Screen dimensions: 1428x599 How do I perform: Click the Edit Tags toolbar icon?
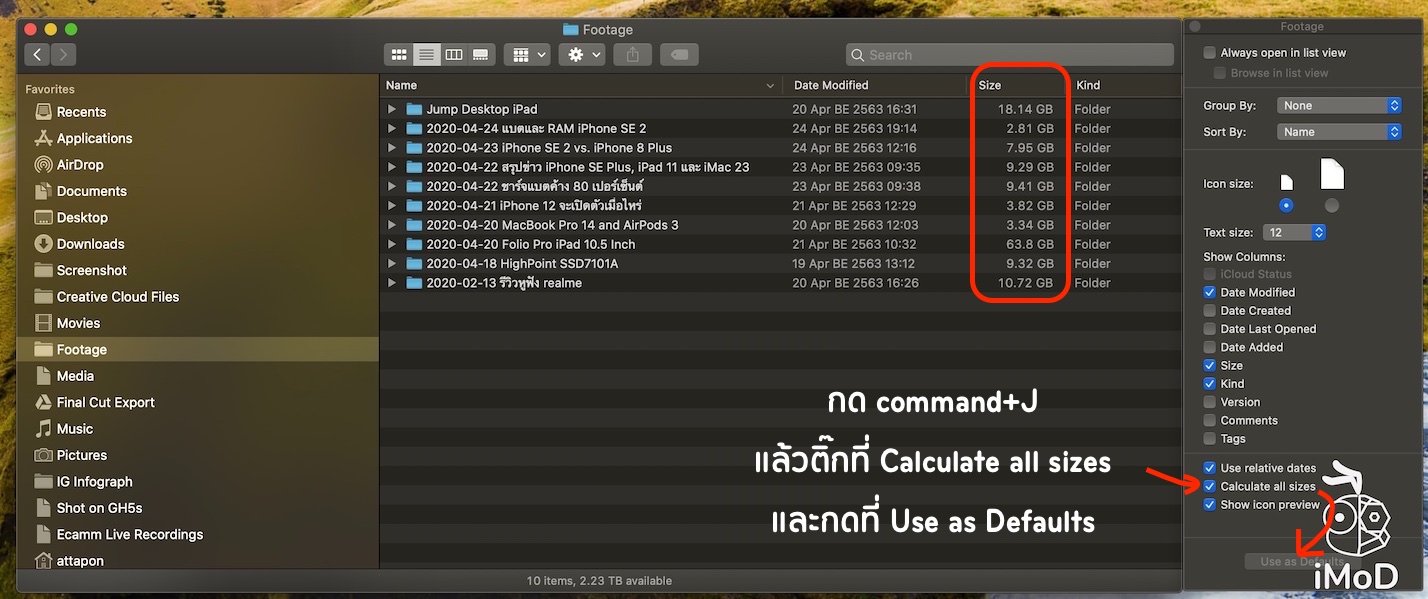(679, 55)
